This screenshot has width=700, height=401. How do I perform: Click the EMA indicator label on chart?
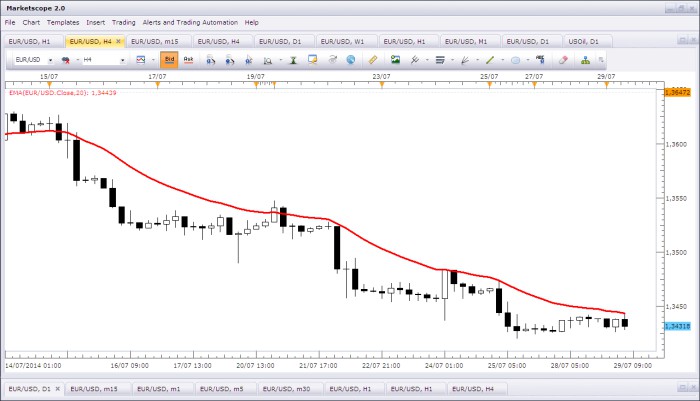coord(62,93)
